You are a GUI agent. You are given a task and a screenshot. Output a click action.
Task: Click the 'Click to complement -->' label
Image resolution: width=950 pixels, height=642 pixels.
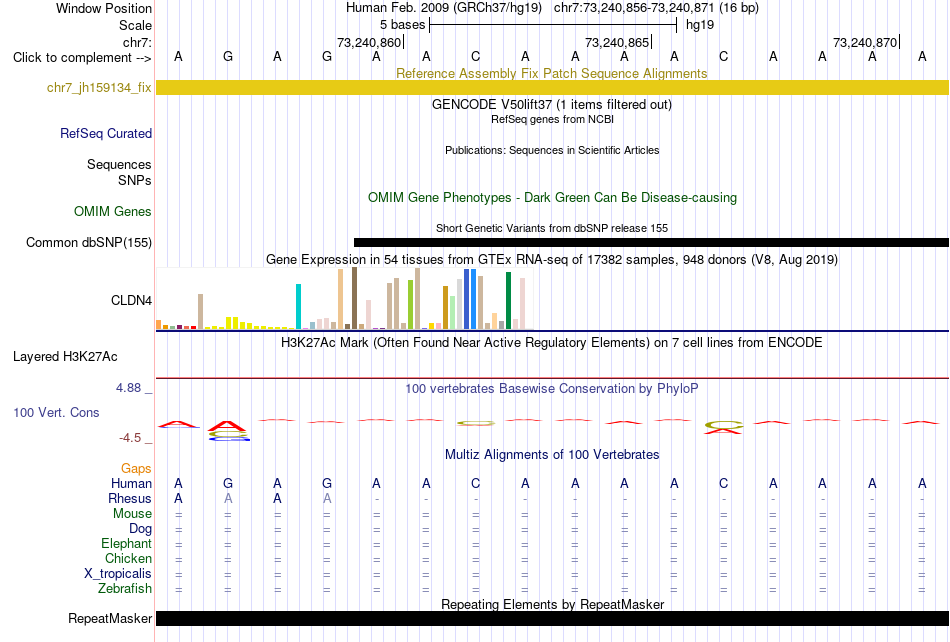(82, 58)
